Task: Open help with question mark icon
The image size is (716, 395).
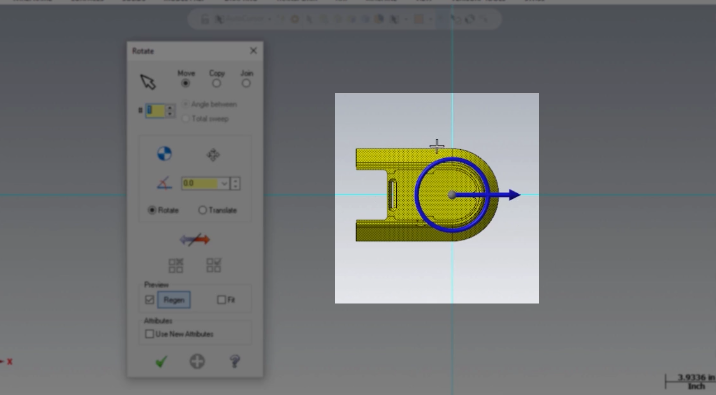Action: click(x=235, y=362)
